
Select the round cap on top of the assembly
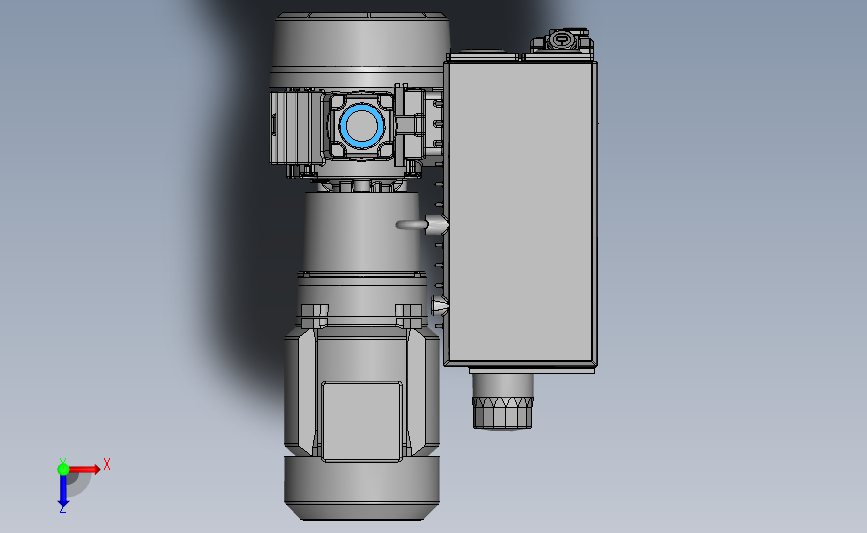pyautogui.click(x=361, y=50)
